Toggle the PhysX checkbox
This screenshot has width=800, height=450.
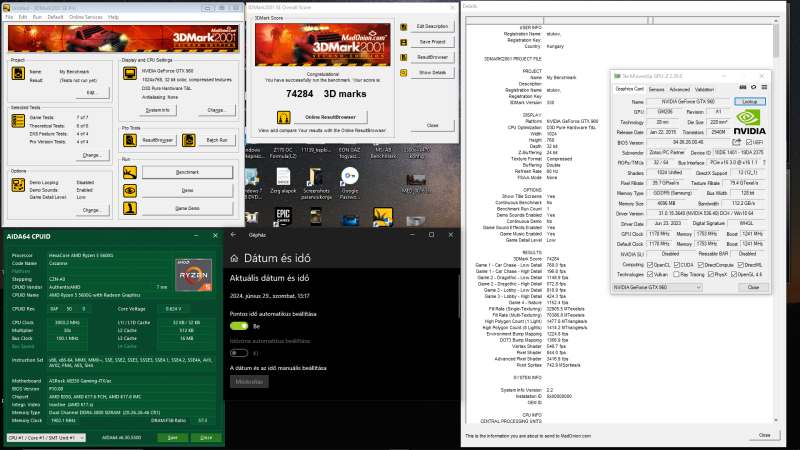coord(711,274)
